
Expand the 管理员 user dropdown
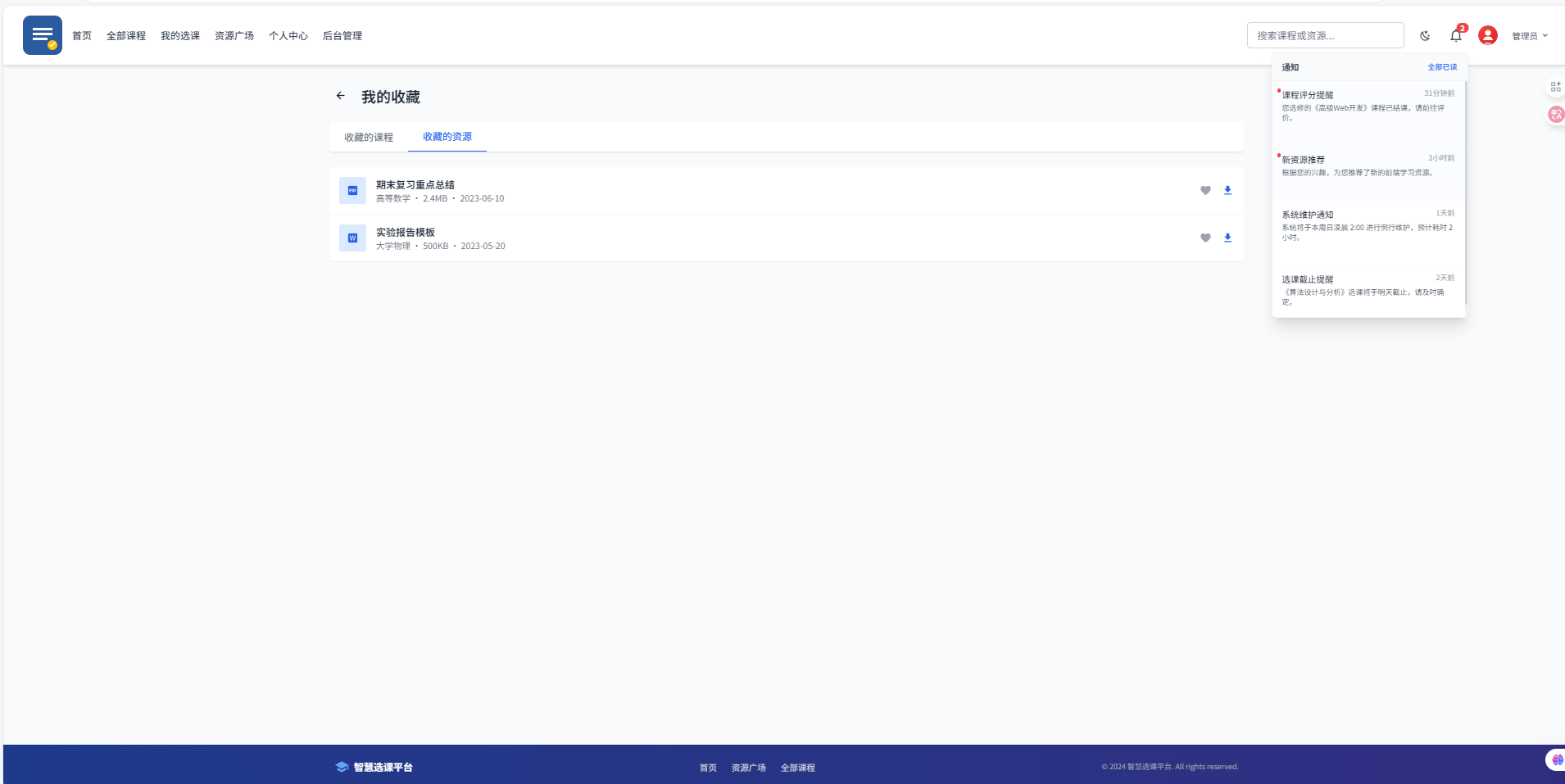click(x=1530, y=36)
